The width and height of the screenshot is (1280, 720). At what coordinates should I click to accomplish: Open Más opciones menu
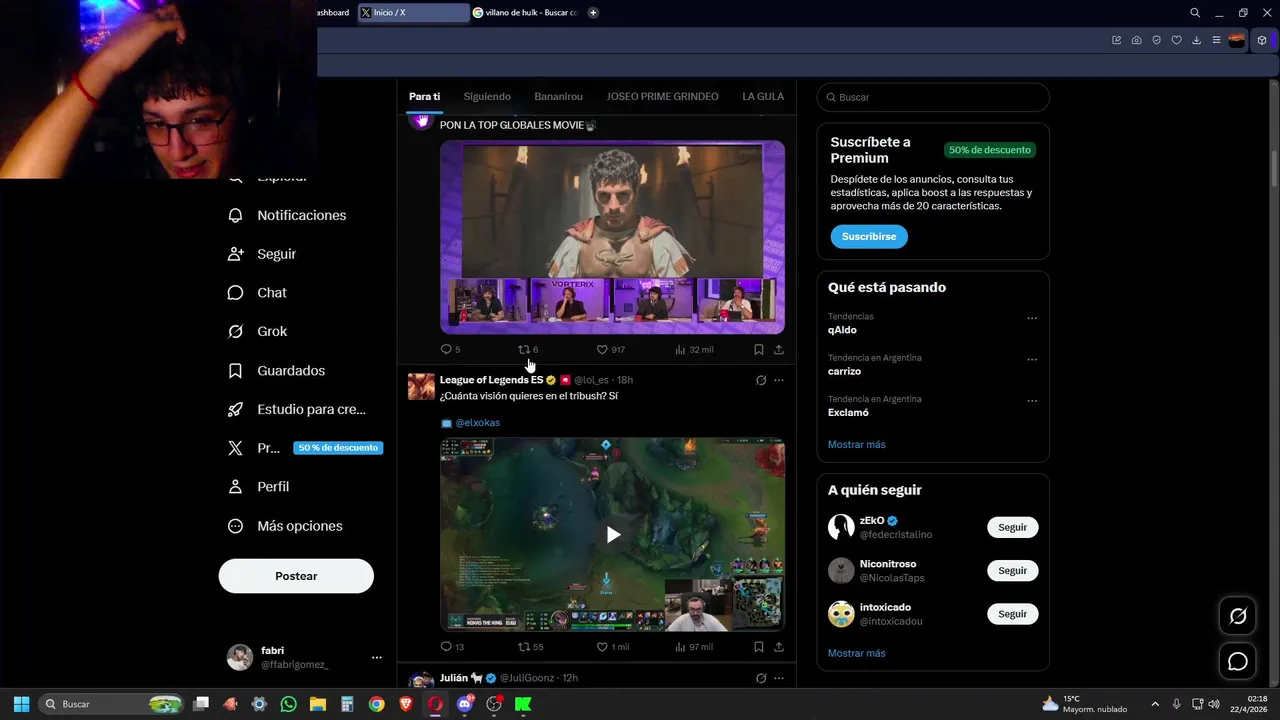click(x=285, y=526)
